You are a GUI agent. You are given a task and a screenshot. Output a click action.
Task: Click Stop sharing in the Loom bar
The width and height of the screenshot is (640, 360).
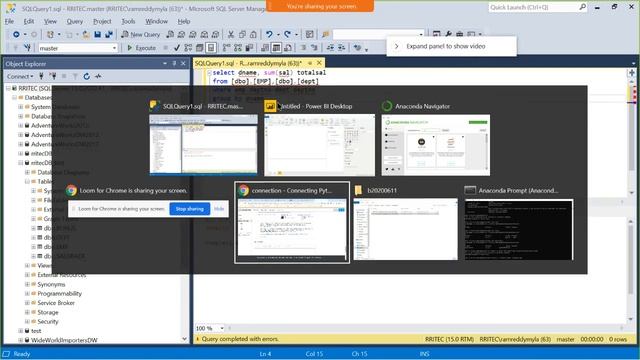click(x=190, y=209)
